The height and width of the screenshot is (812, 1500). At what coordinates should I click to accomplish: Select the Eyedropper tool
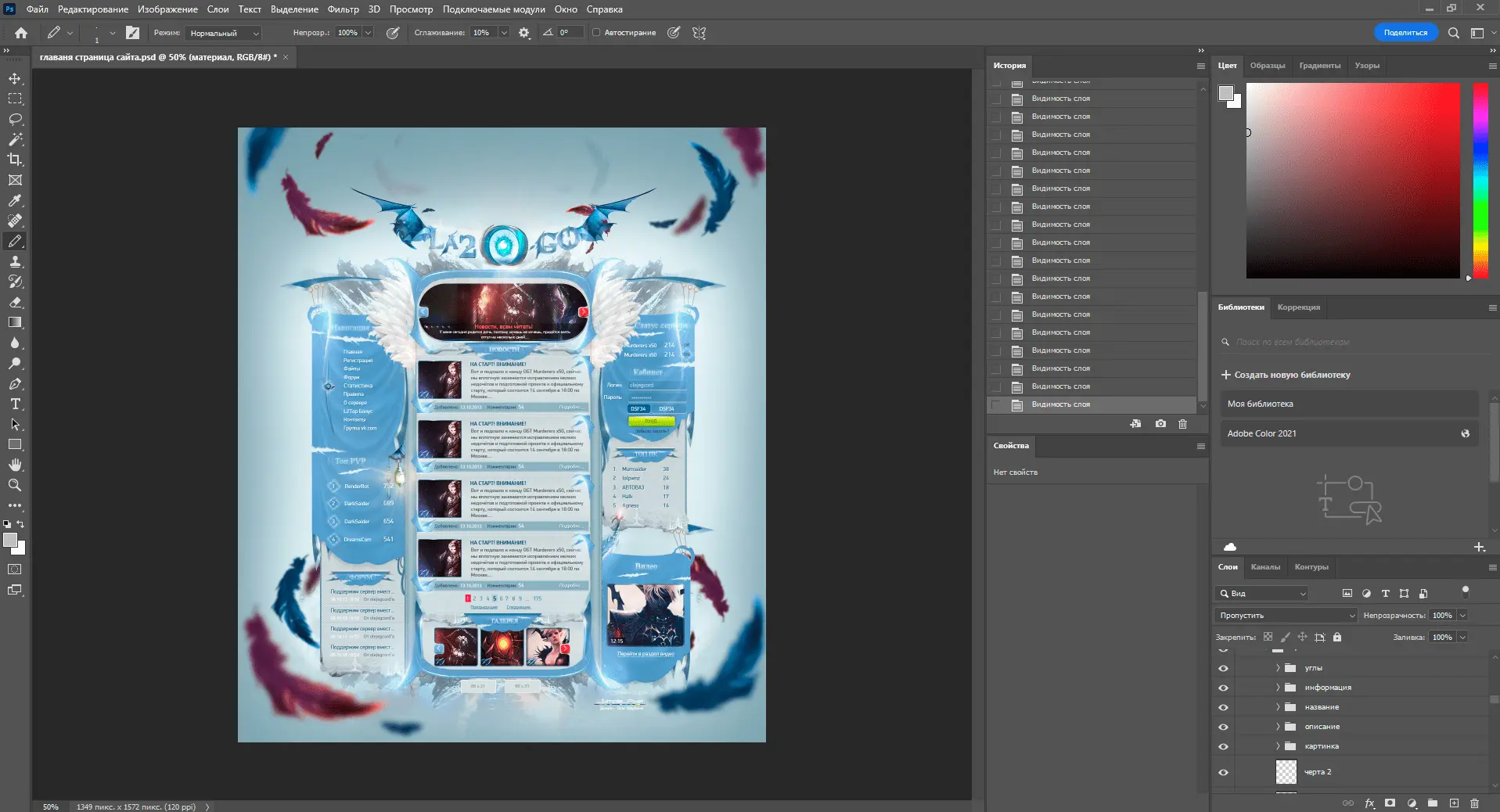click(x=15, y=201)
